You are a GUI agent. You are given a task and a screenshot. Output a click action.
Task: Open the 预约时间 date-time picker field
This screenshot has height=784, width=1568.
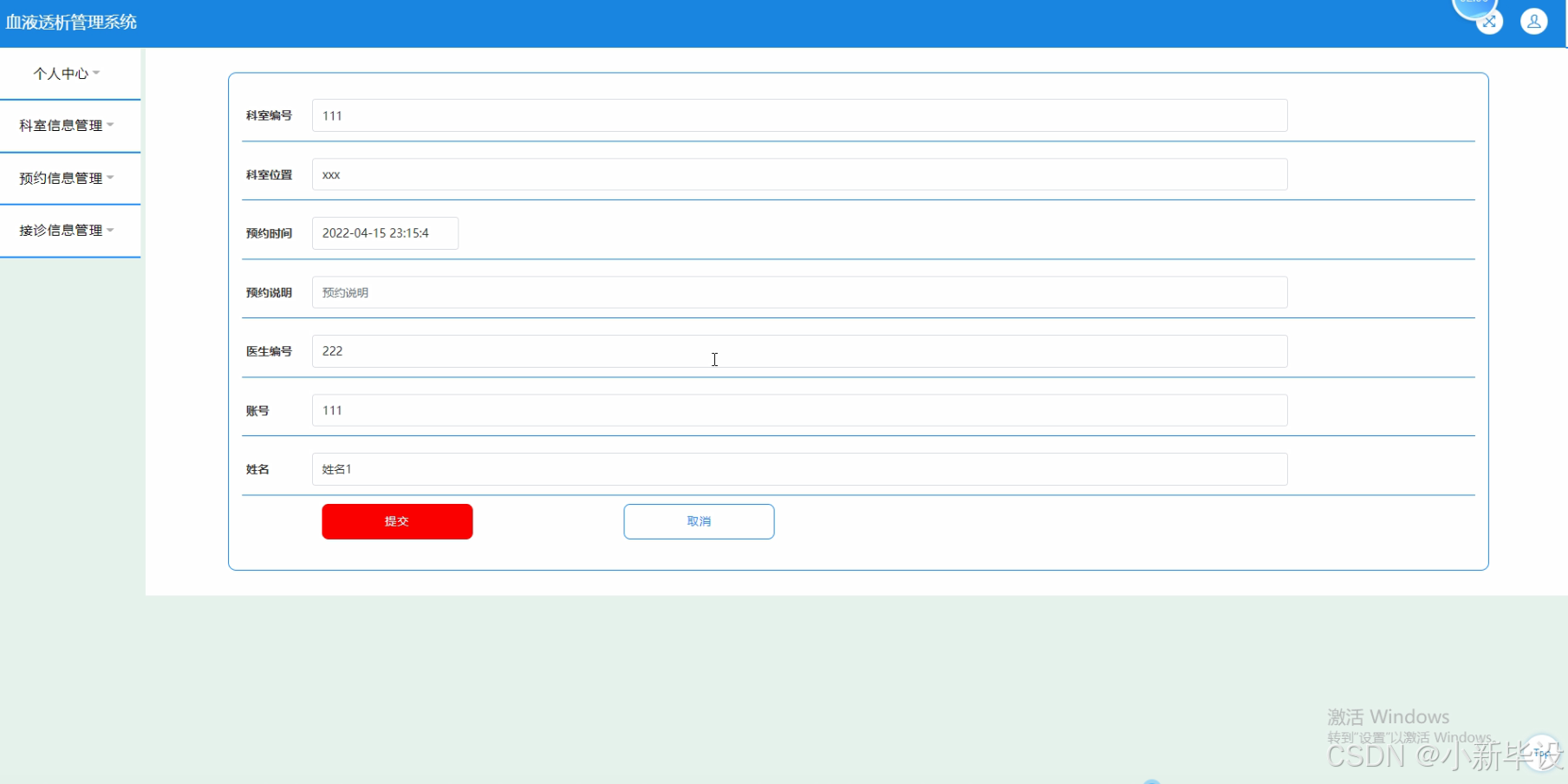tap(385, 233)
